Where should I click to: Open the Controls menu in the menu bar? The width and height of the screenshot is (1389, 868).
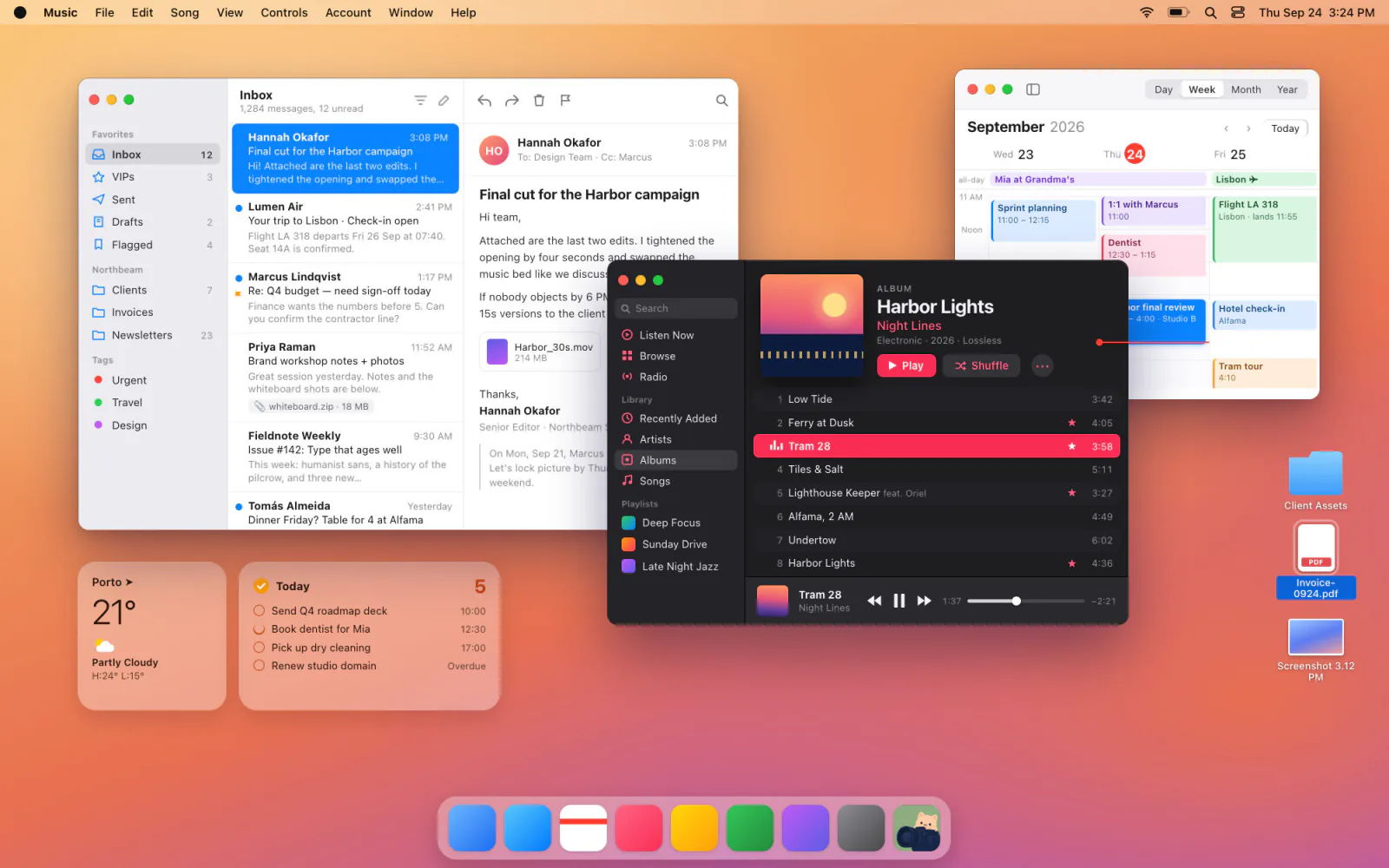click(x=284, y=13)
